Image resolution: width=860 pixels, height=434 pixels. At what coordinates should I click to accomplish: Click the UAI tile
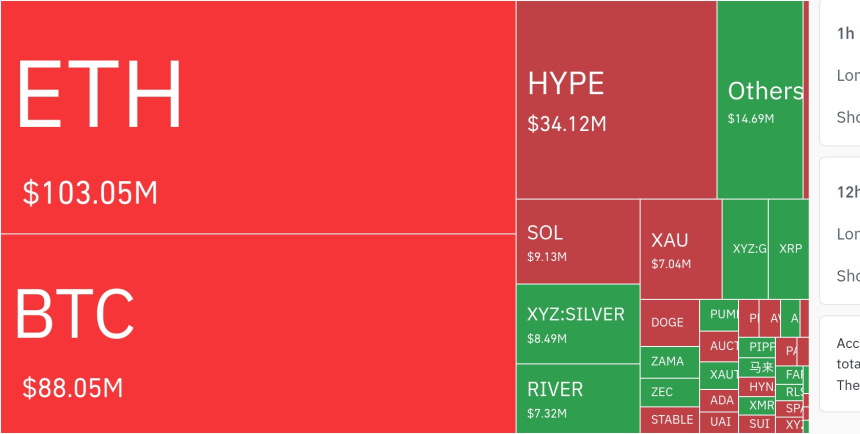(x=721, y=422)
